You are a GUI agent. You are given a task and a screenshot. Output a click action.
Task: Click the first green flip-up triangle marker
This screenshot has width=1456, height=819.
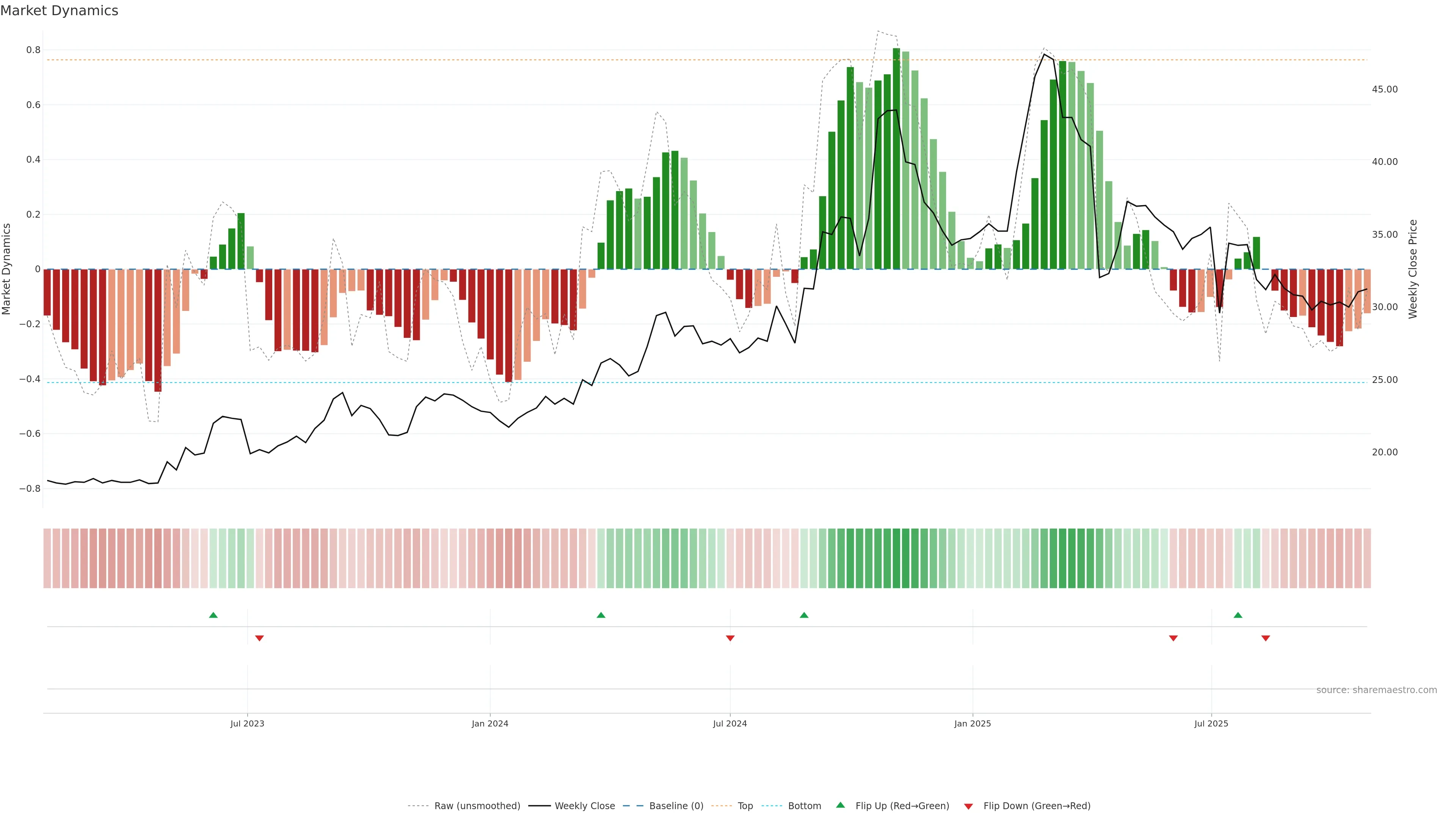point(213,615)
